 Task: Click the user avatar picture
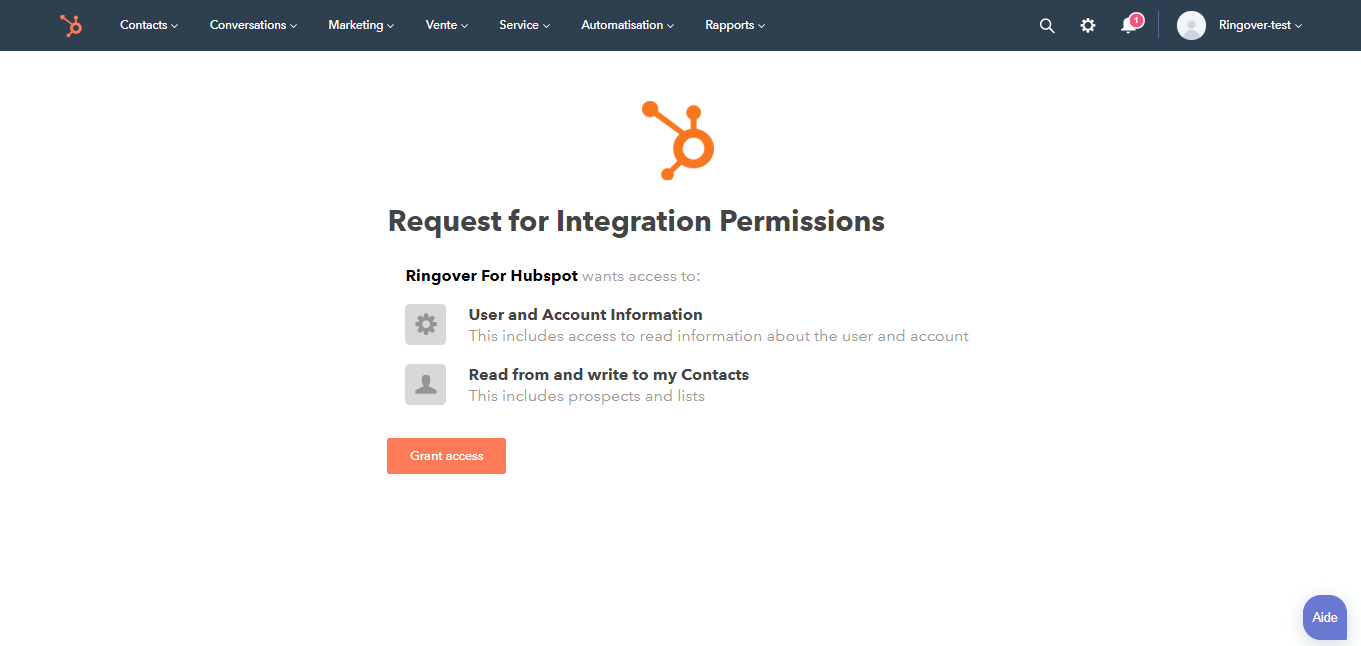pyautogui.click(x=1191, y=25)
